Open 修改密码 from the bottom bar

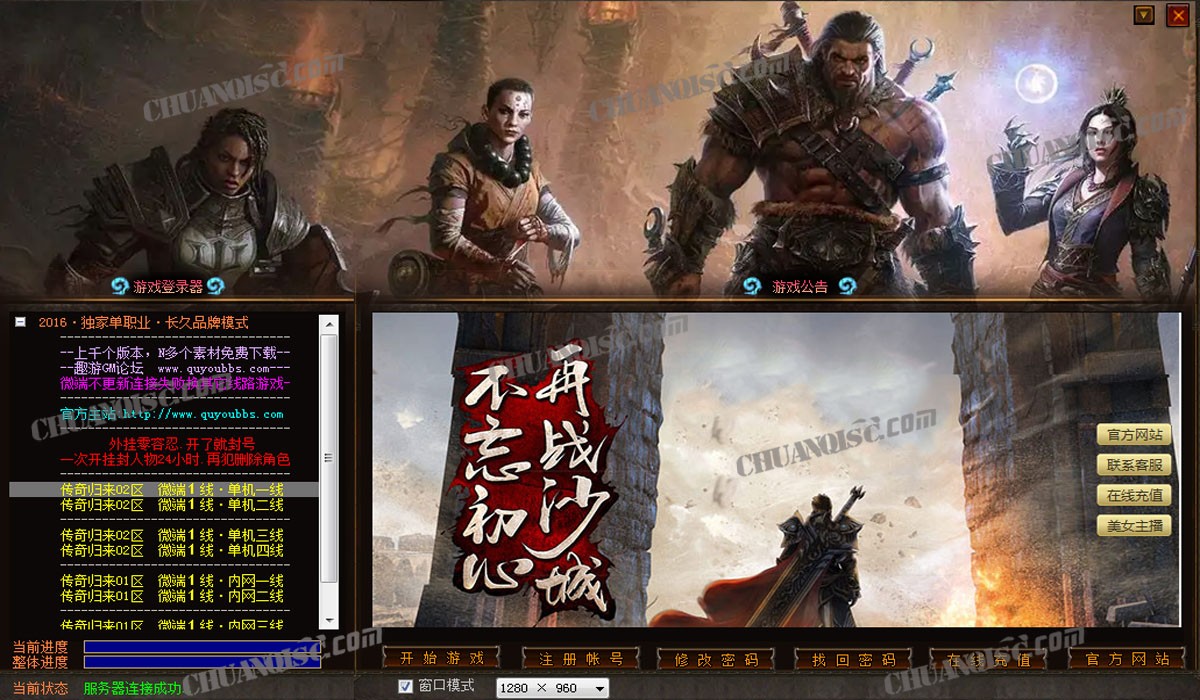coord(716,659)
